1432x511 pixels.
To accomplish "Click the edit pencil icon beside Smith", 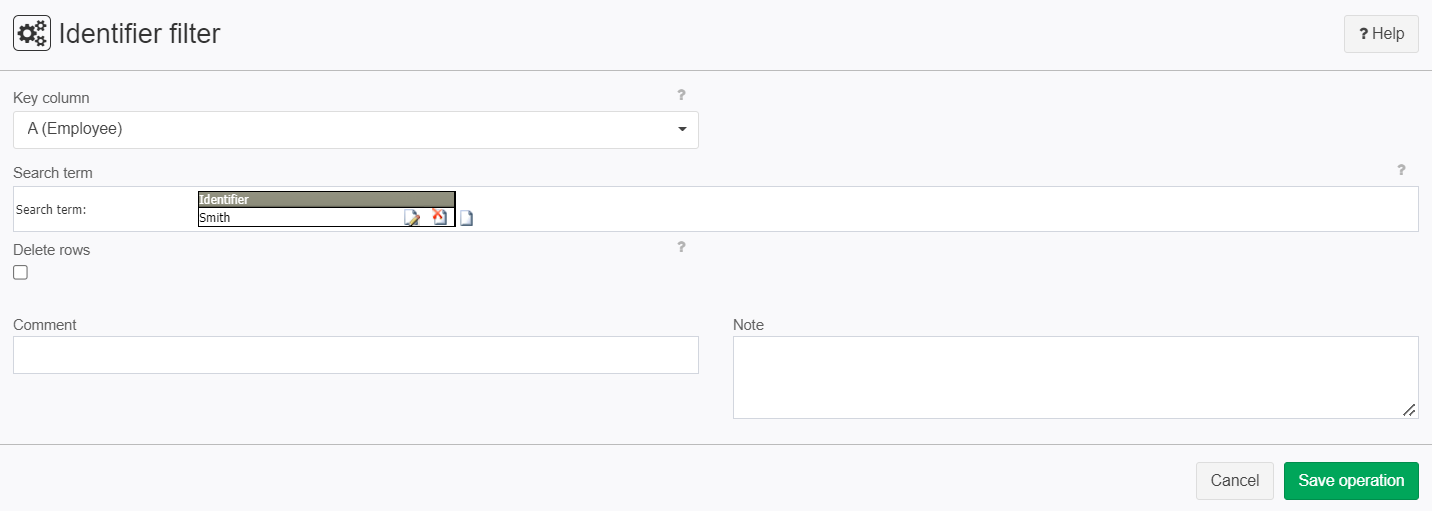I will (412, 218).
